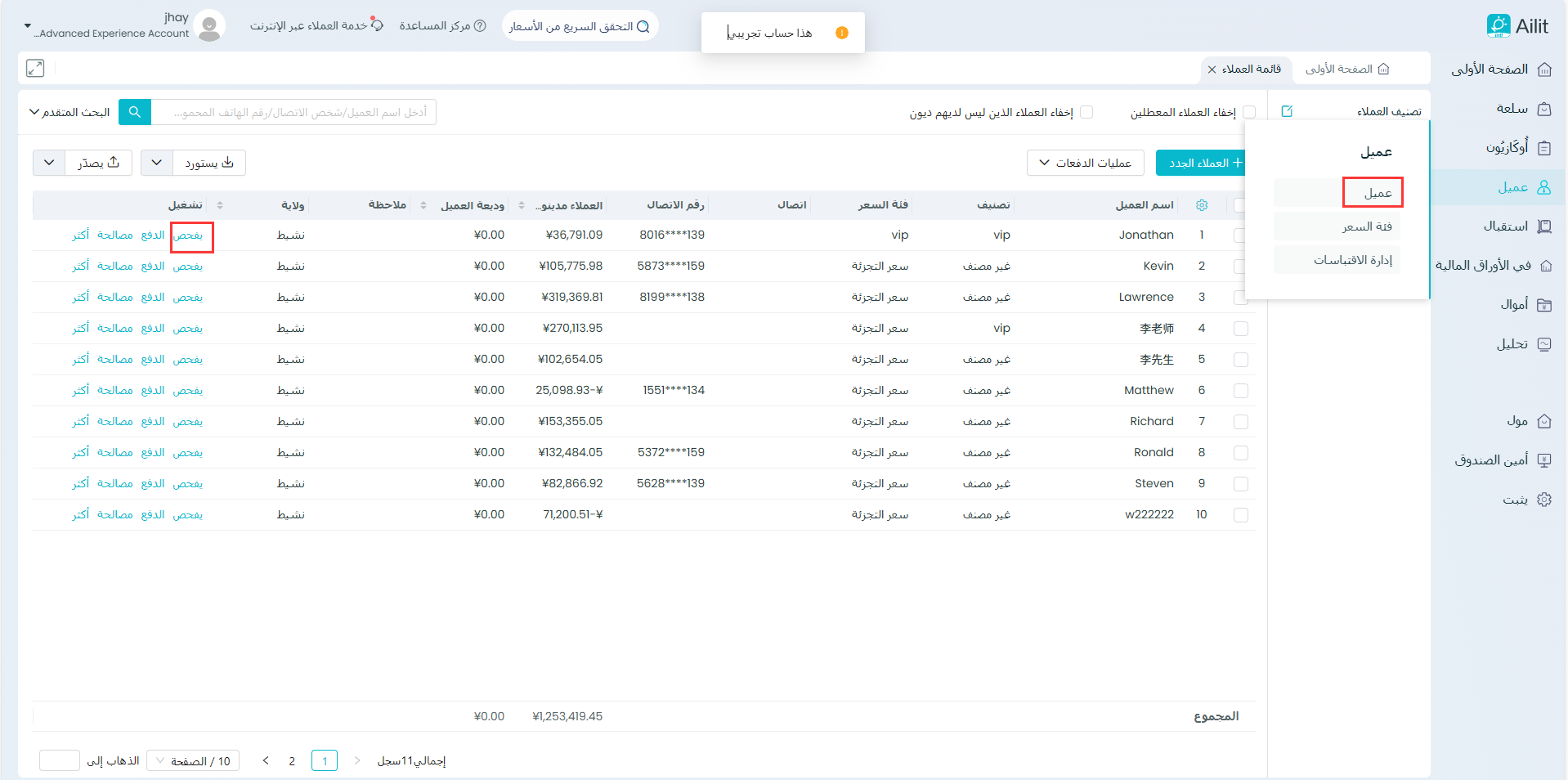Open the البحث المتقدم advanced search expander
The height and width of the screenshot is (780, 1568).
click(69, 112)
